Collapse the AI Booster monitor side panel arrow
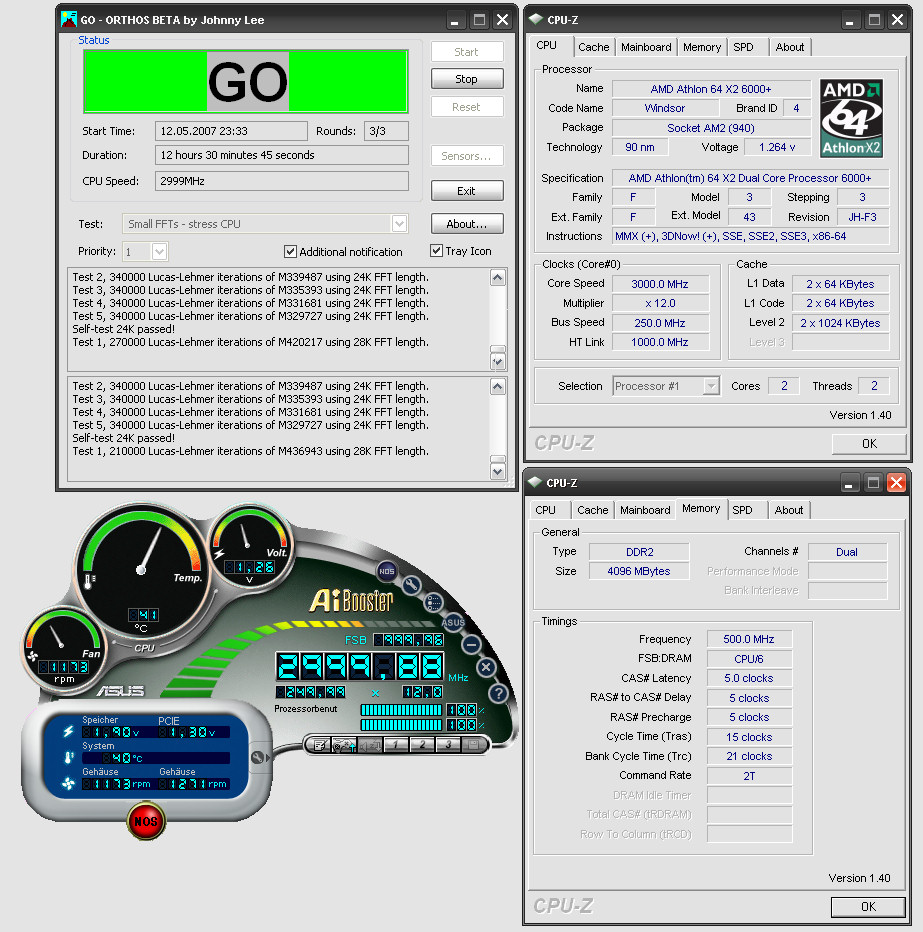Viewport: 923px width, 932px height. (260, 757)
